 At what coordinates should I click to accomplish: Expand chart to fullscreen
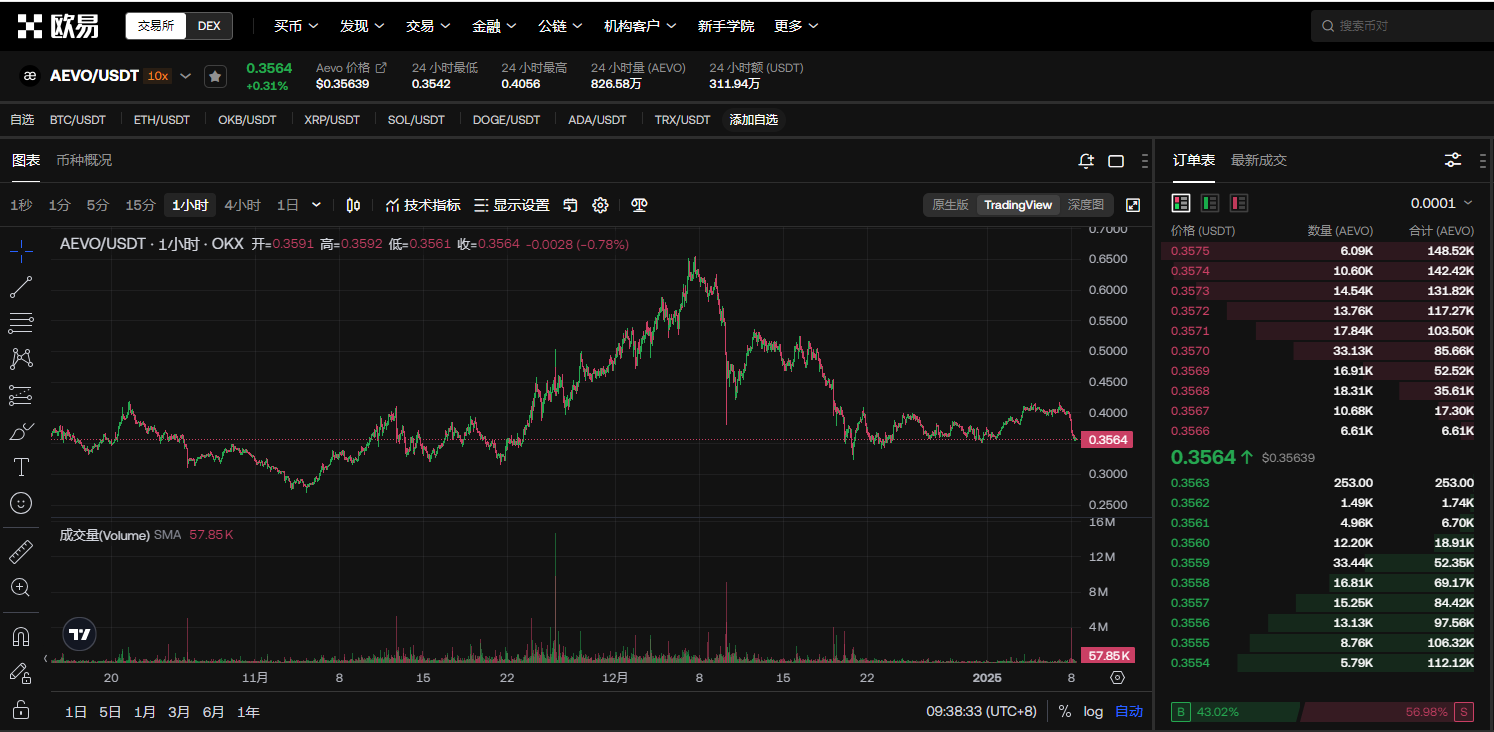pyautogui.click(x=1133, y=205)
